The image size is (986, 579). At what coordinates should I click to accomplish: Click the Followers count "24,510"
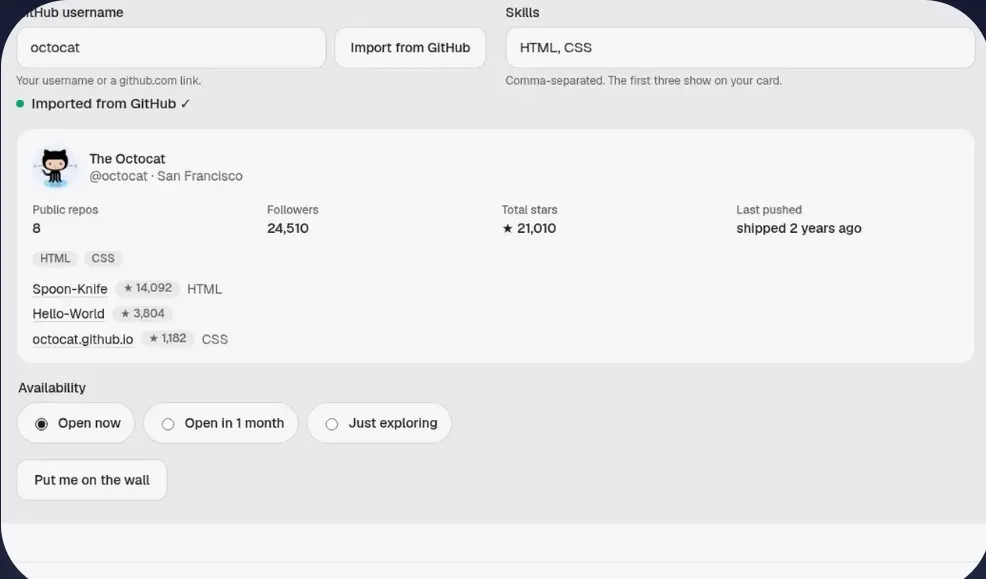pyautogui.click(x=288, y=228)
